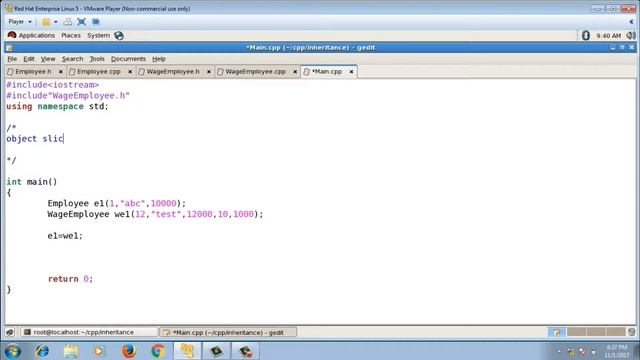The width and height of the screenshot is (640, 360).
Task: Select the *Main.cpp gedit task in bottom panel
Action: 228,332
